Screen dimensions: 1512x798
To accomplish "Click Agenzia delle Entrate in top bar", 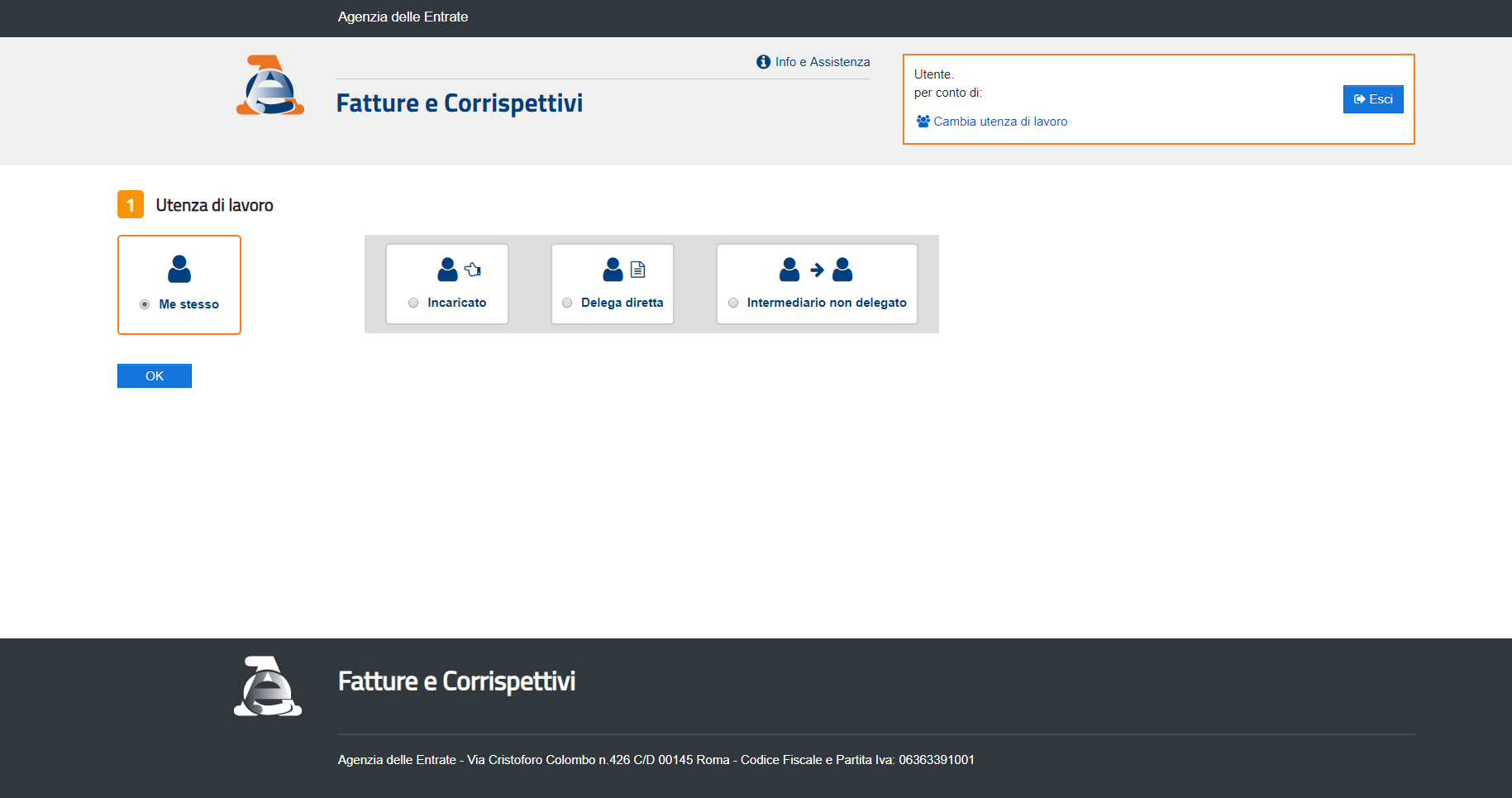I will (403, 17).
